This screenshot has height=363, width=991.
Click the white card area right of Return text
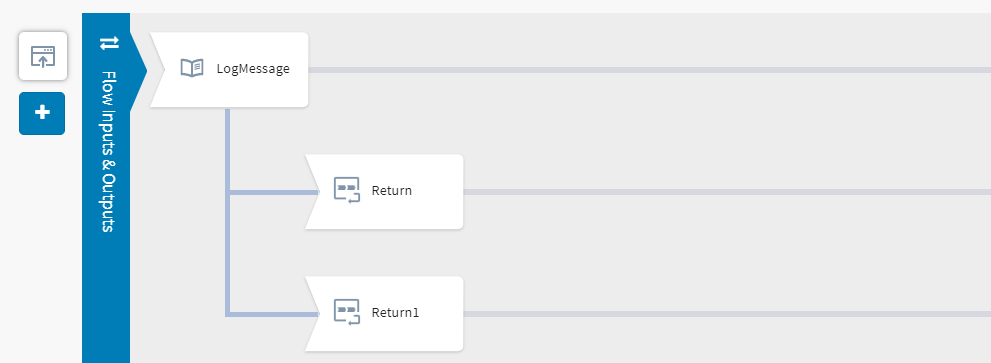[x=437, y=191]
